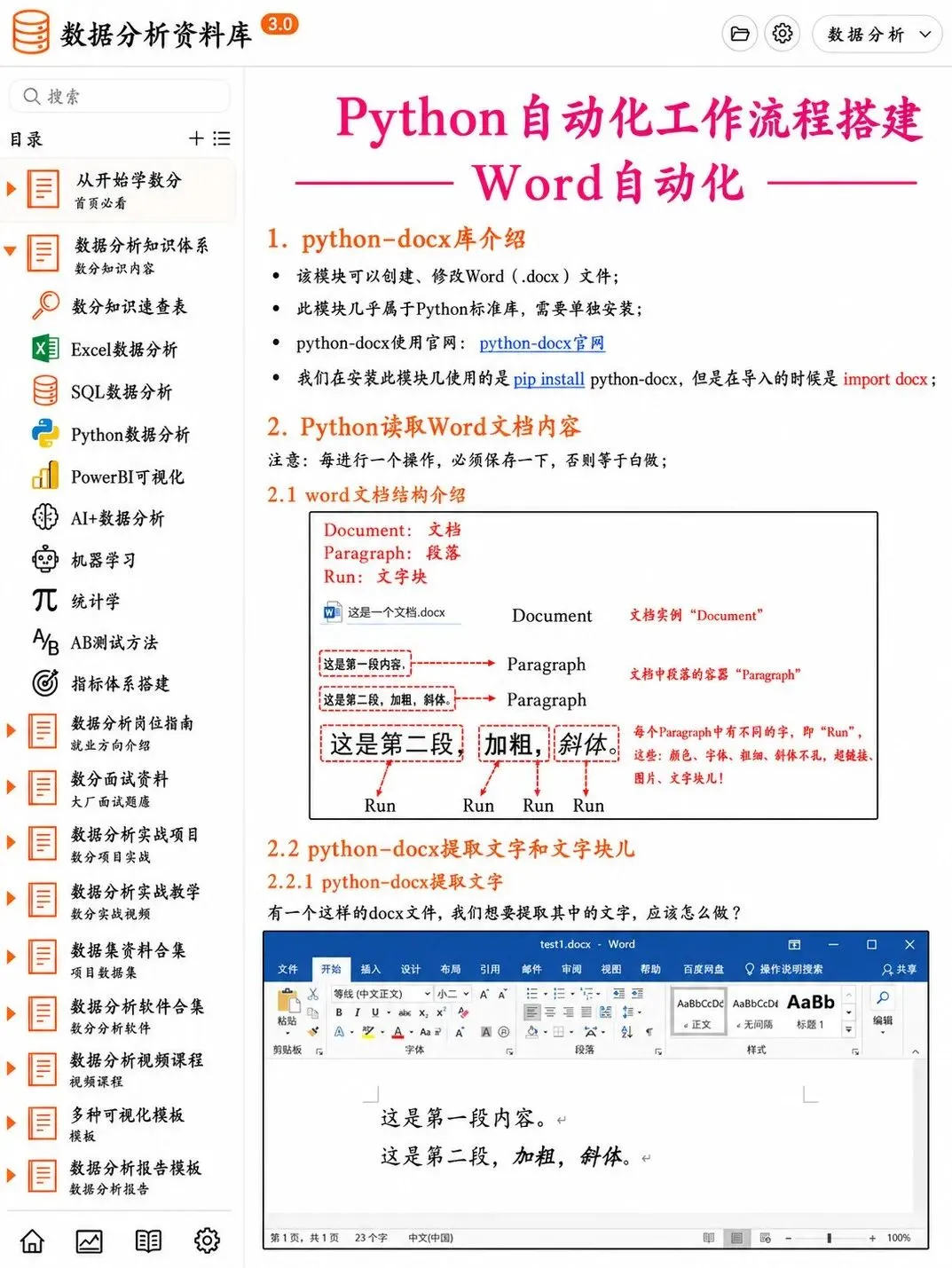Image resolution: width=952 pixels, height=1268 pixels.
Task: Open font size dropdown 小二
Action: [x=452, y=994]
